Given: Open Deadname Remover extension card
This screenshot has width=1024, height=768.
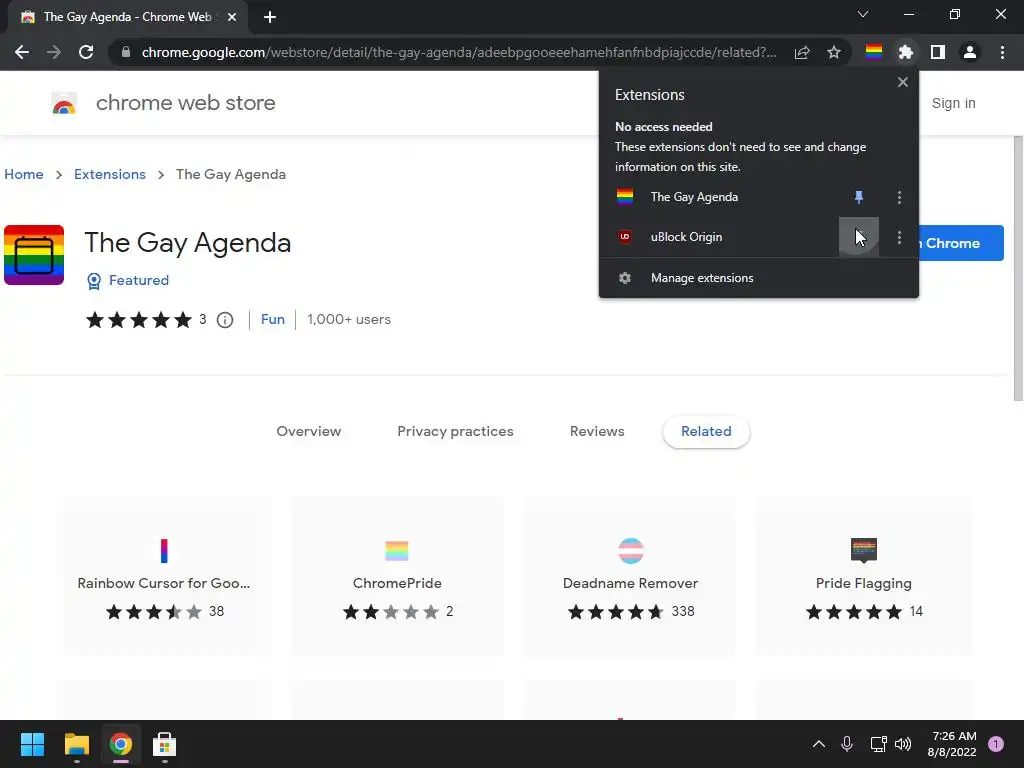Looking at the screenshot, I should click(630, 576).
